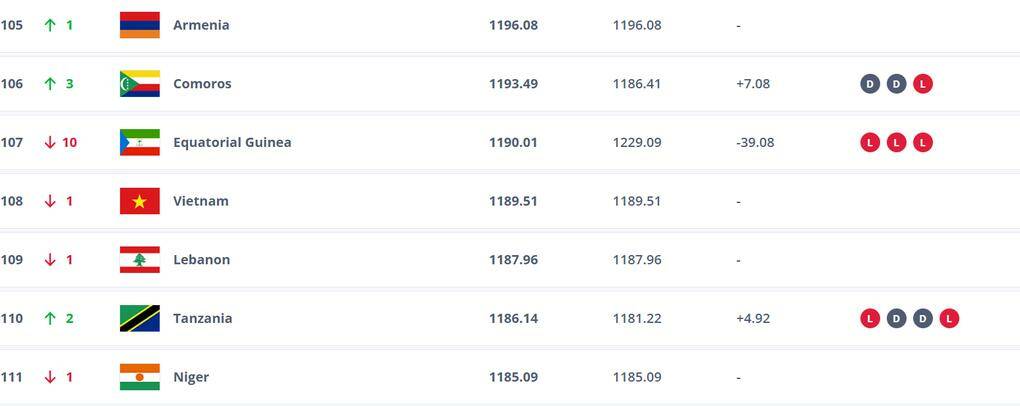
Task: Click the Equatorial Guinea flag icon
Action: [x=139, y=142]
